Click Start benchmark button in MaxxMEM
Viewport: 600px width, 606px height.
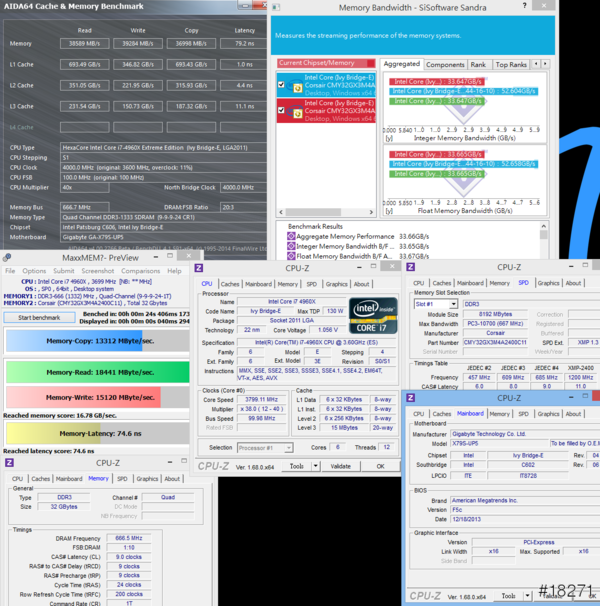(39, 318)
